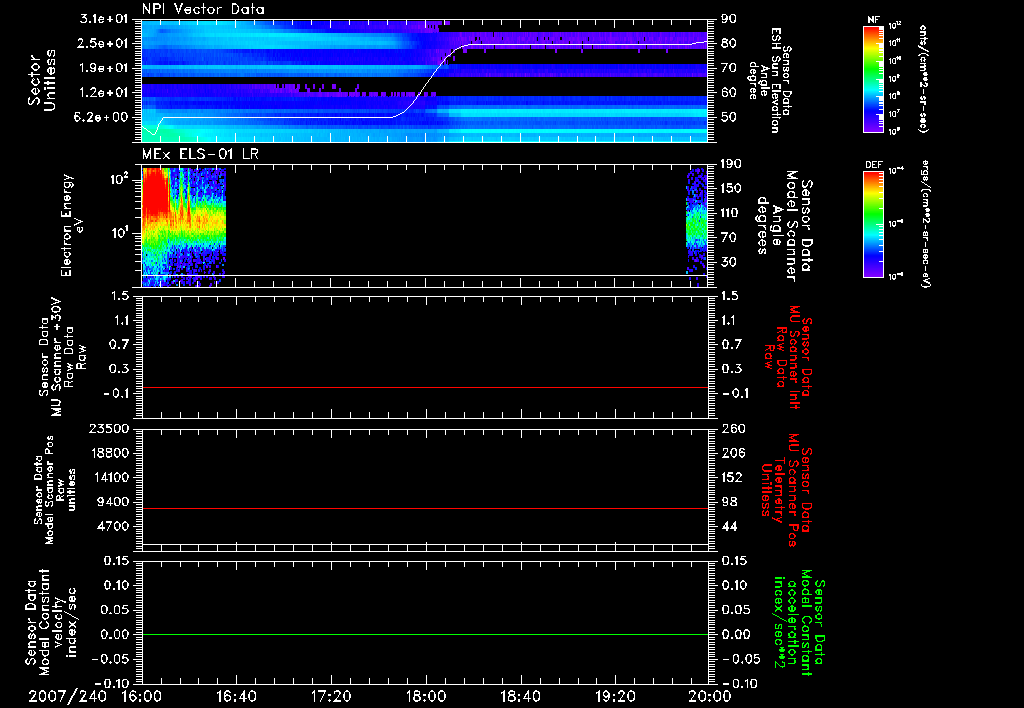This screenshot has width=1024, height=708.
Task: Click the '1.2e+01' sector axis tick
Action: pyautogui.click(x=103, y=93)
